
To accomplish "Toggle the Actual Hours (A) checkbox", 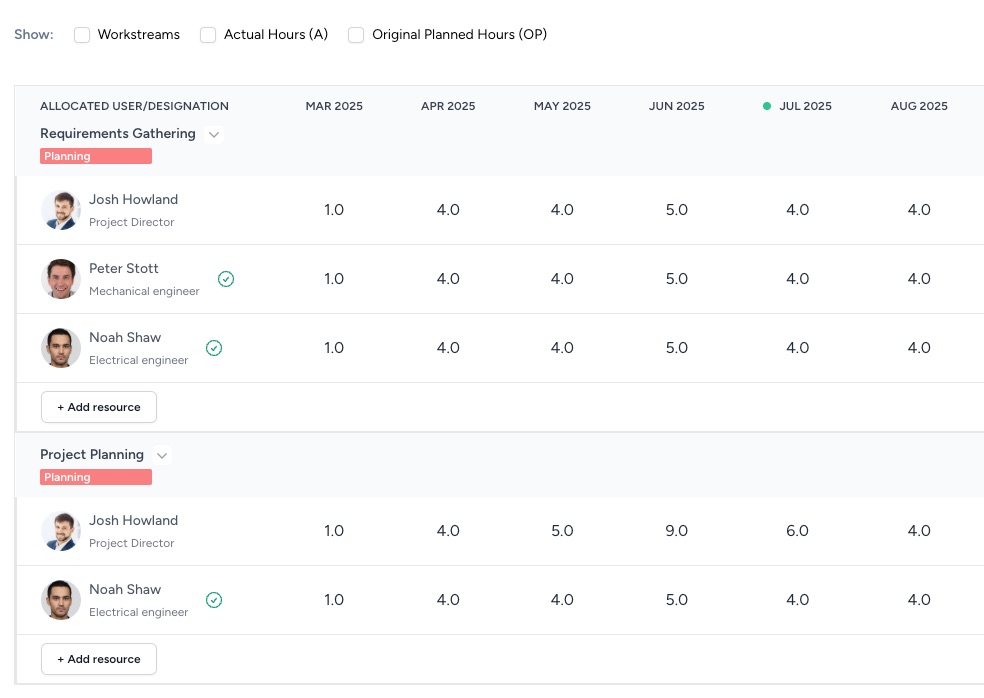I will (x=208, y=35).
